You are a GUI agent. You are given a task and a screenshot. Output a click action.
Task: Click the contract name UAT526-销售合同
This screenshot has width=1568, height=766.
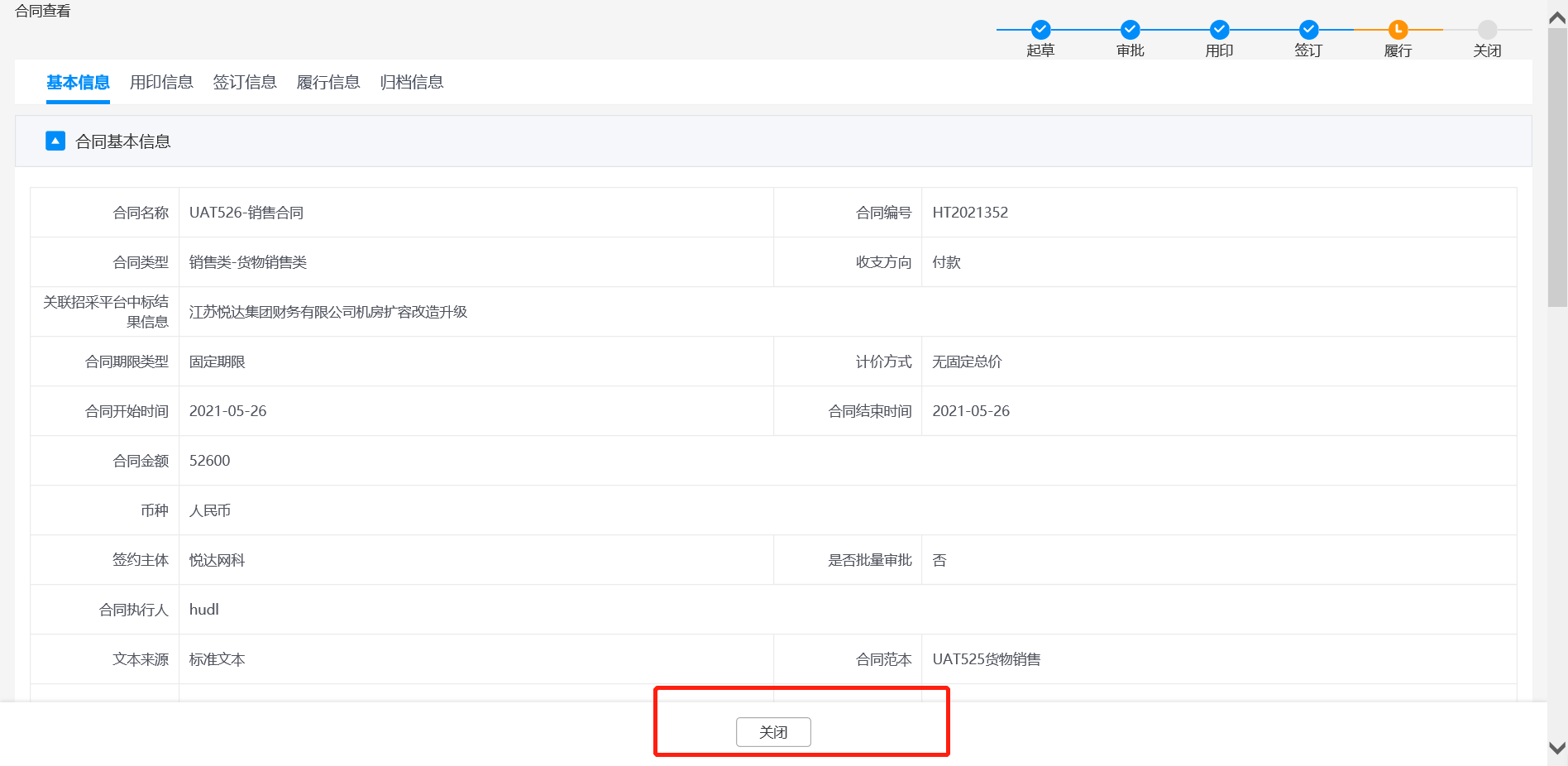[x=246, y=213]
